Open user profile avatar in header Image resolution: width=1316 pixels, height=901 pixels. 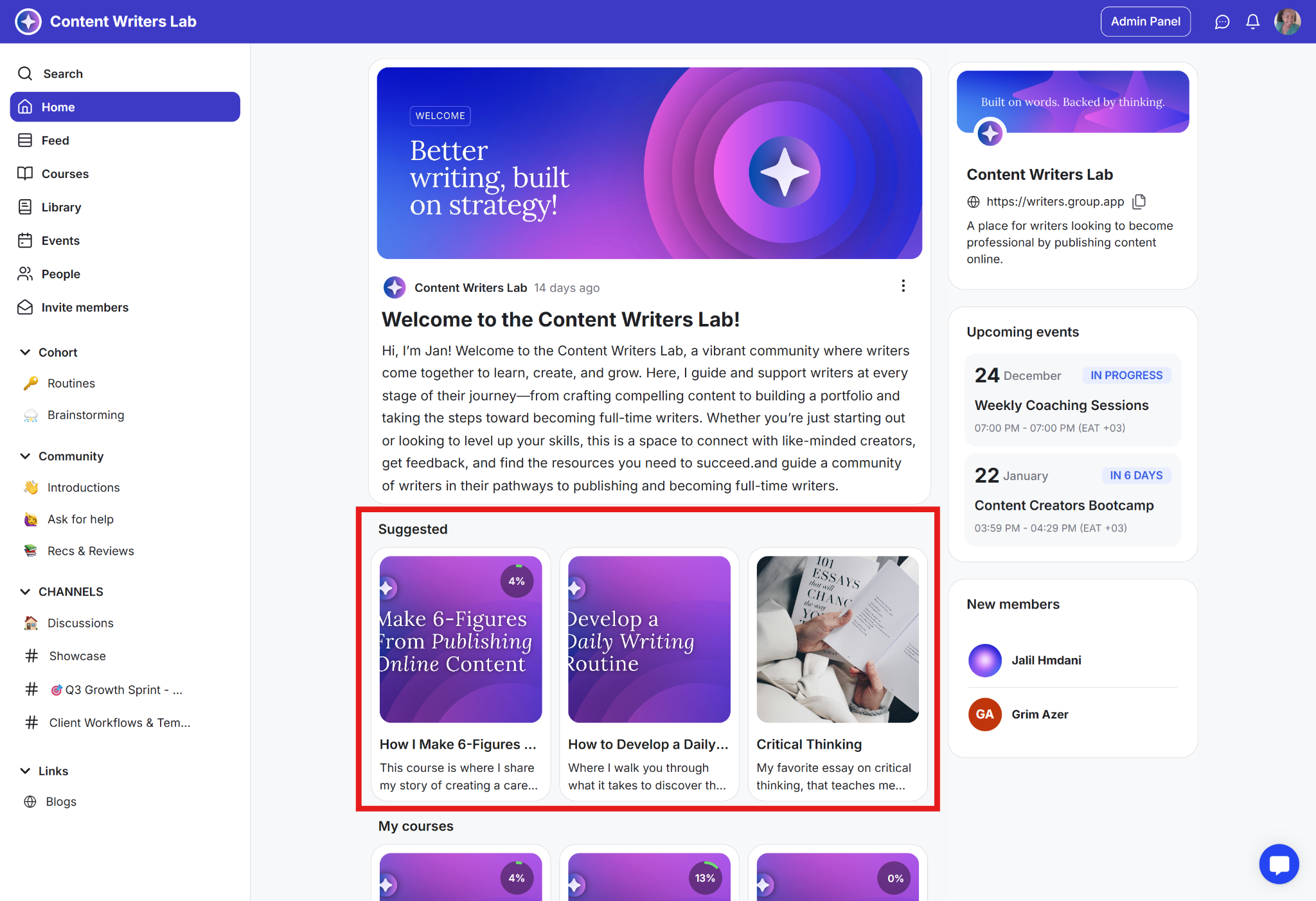(x=1287, y=22)
